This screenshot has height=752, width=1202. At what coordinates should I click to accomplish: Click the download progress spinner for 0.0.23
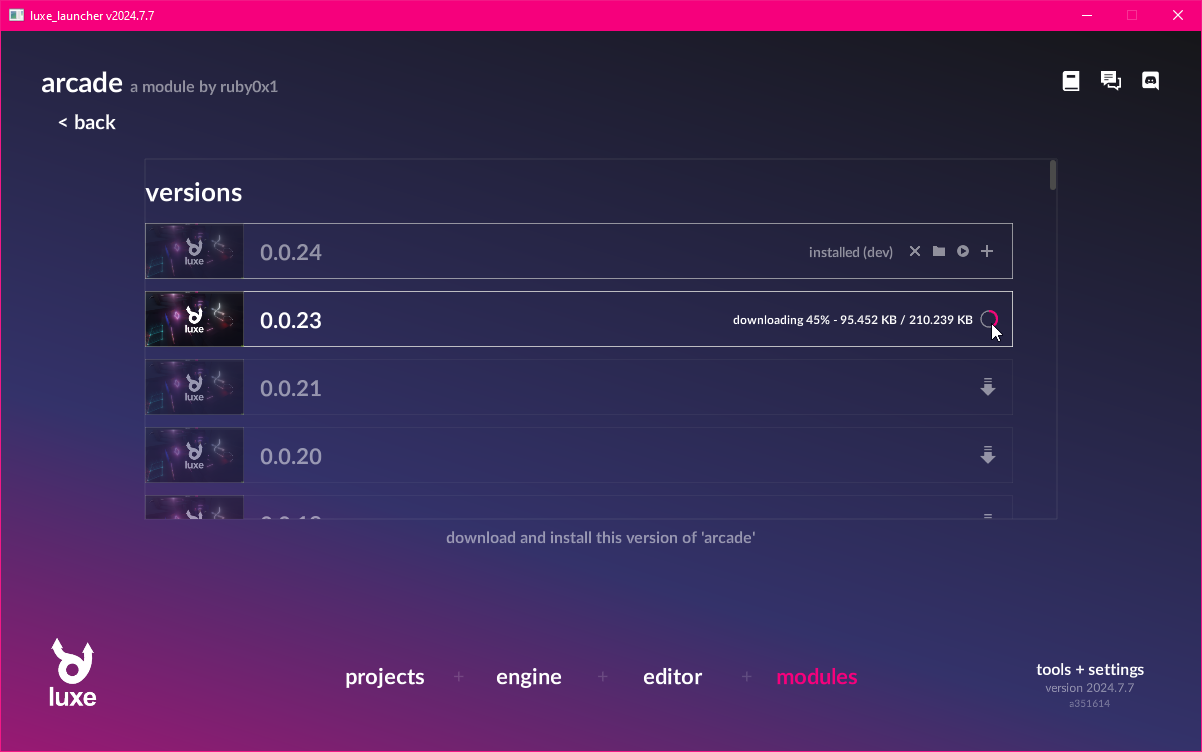989,319
